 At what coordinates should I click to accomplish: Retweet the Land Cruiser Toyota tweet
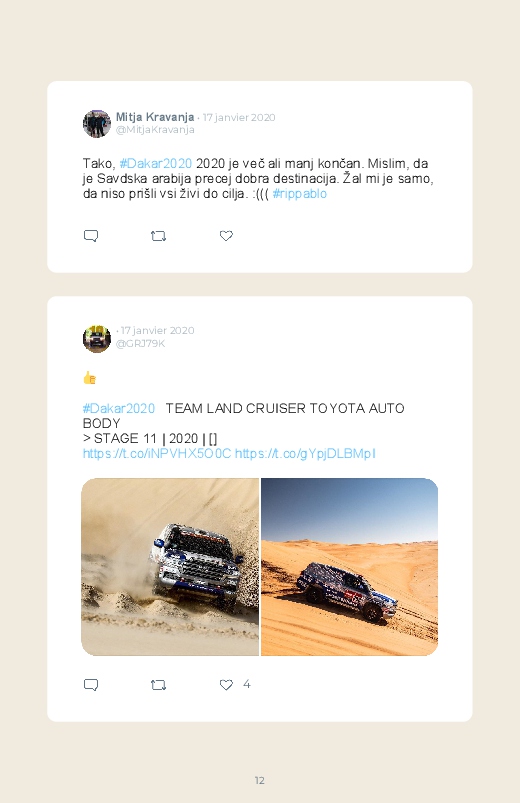point(158,685)
